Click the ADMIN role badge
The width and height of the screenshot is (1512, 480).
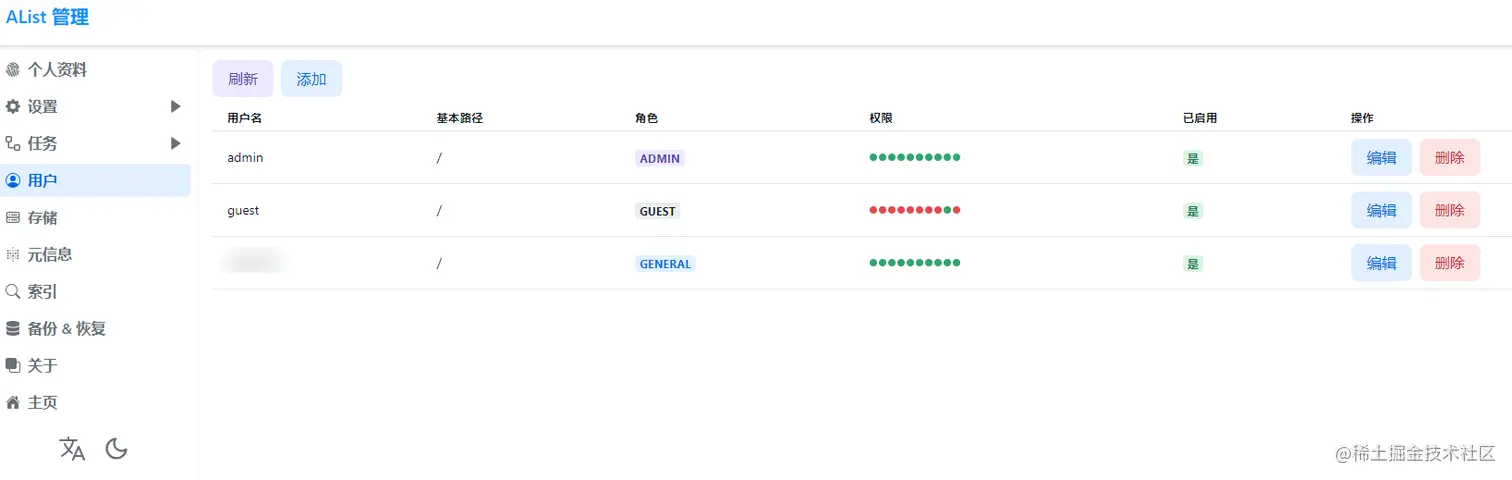click(x=660, y=158)
